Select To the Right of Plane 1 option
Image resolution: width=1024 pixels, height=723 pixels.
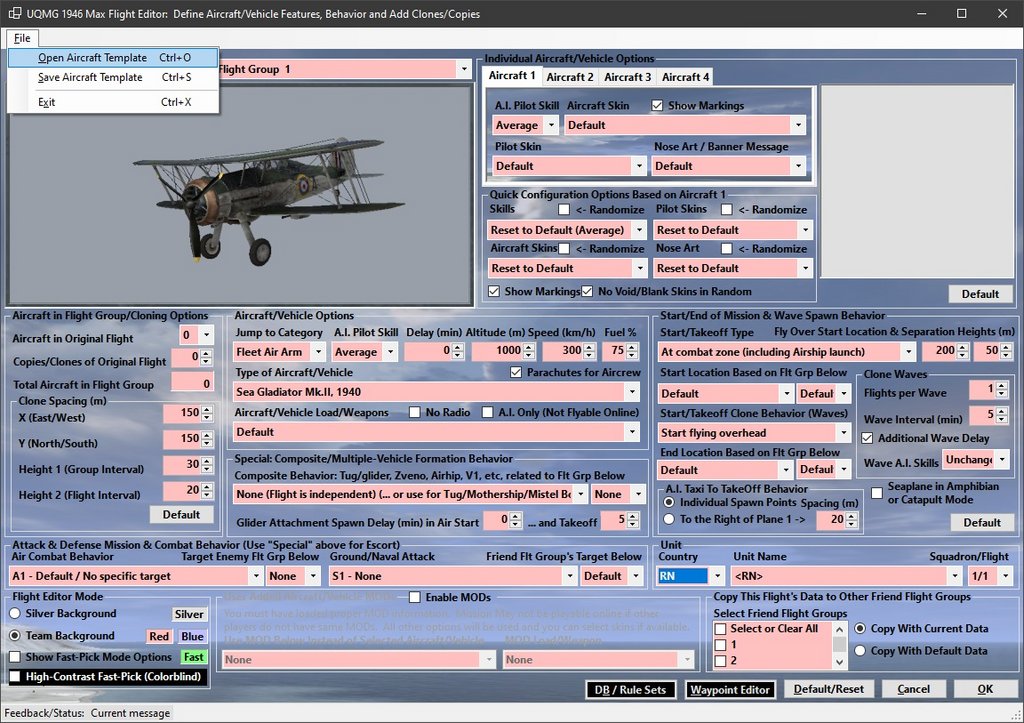coord(669,519)
